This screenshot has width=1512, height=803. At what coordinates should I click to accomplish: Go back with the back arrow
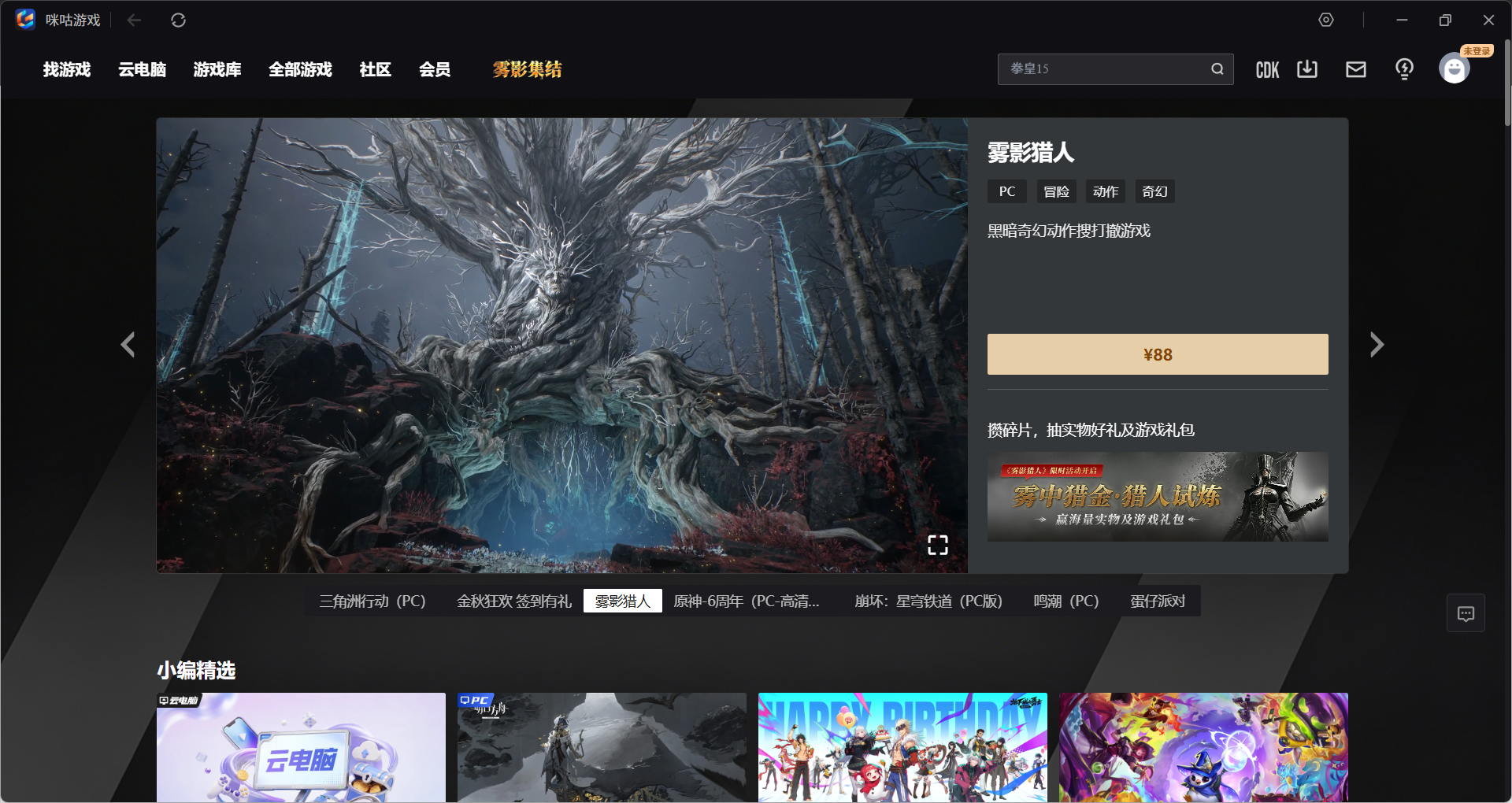pos(135,20)
